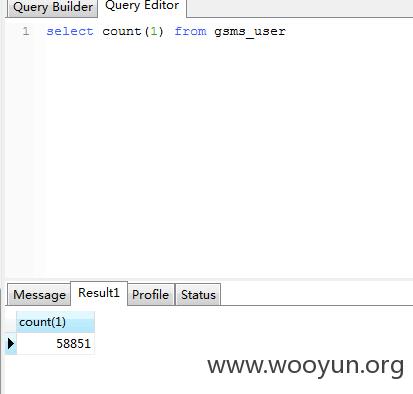The width and height of the screenshot is (413, 394).
Task: Select the Result1 tab
Action: pyautogui.click(x=99, y=293)
